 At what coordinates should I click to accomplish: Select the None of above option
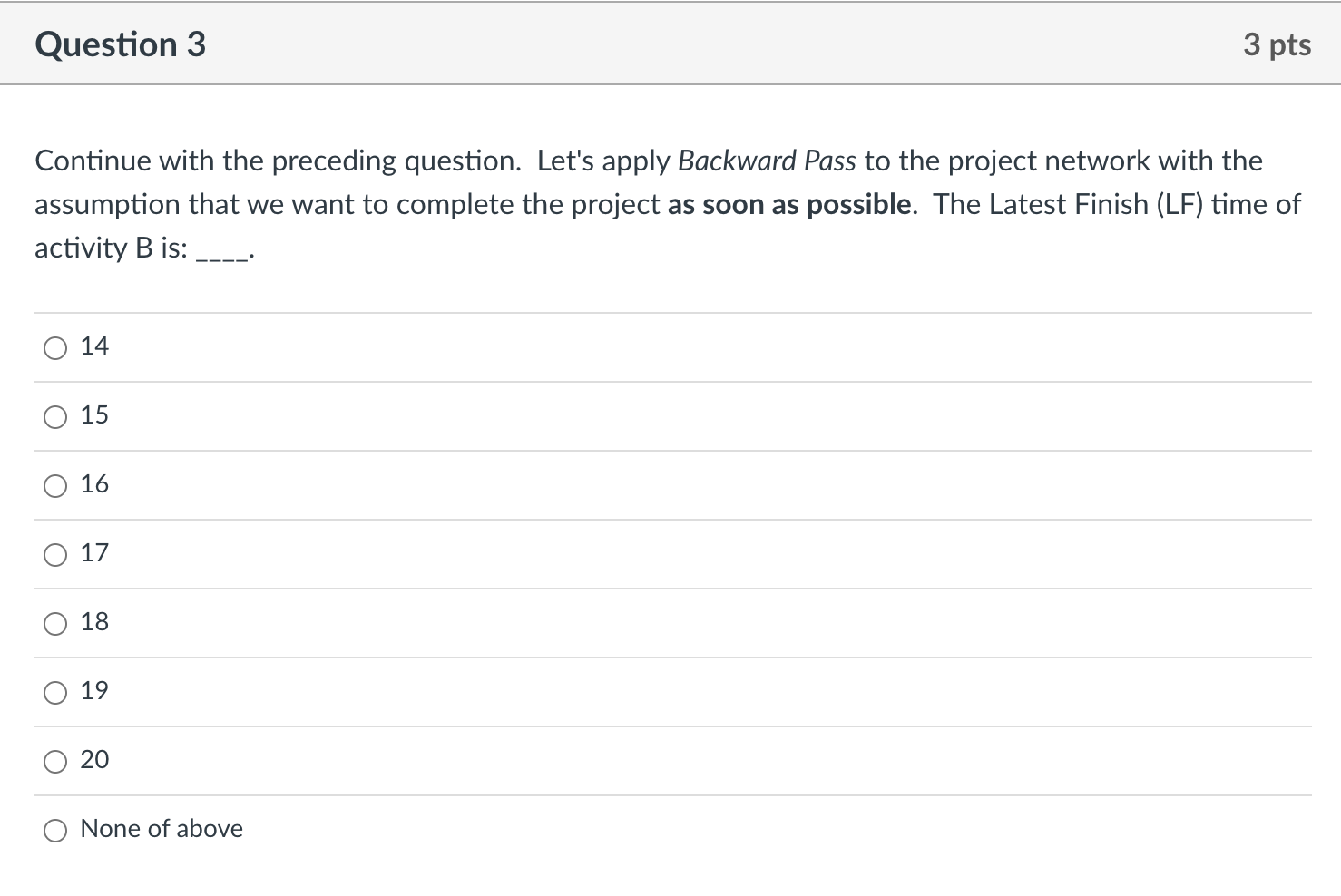(x=55, y=829)
